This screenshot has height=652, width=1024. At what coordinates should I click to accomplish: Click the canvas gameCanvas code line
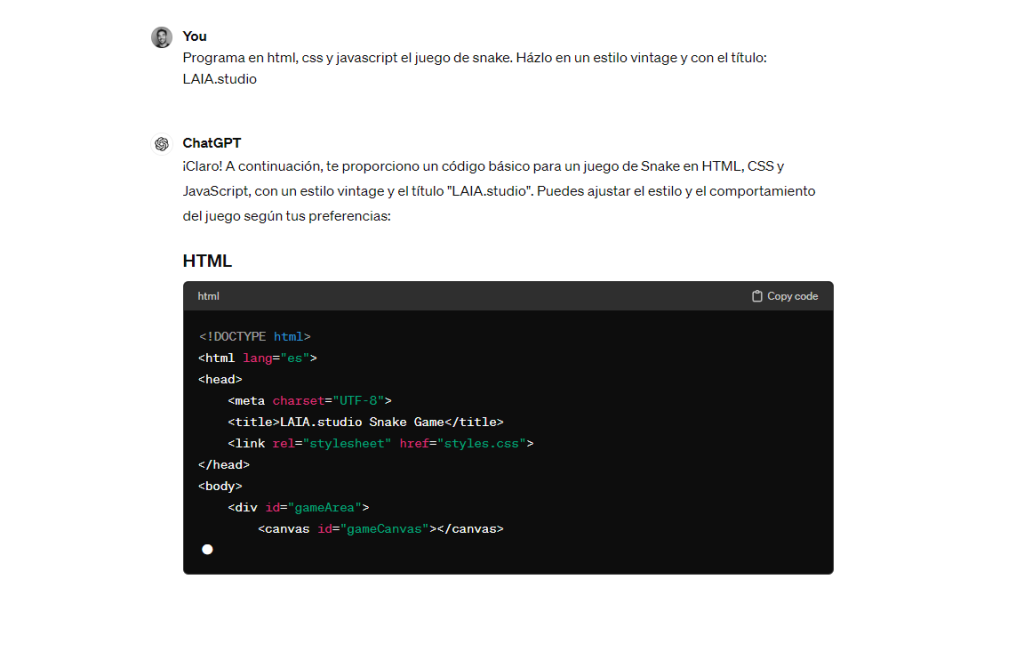380,529
